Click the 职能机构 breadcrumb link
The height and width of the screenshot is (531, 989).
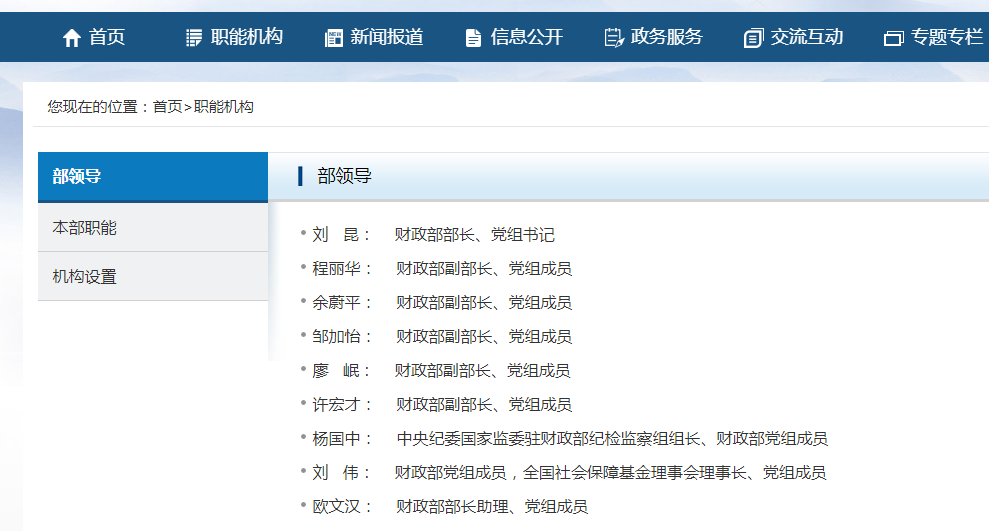pyautogui.click(x=223, y=107)
